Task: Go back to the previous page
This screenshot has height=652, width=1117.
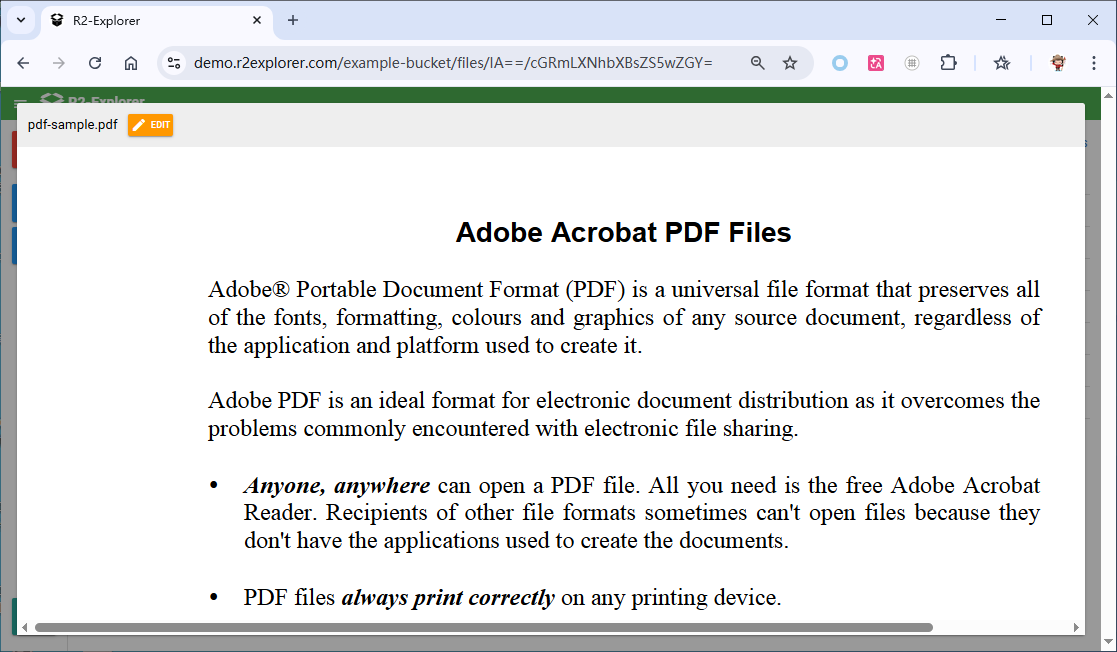Action: [x=23, y=63]
